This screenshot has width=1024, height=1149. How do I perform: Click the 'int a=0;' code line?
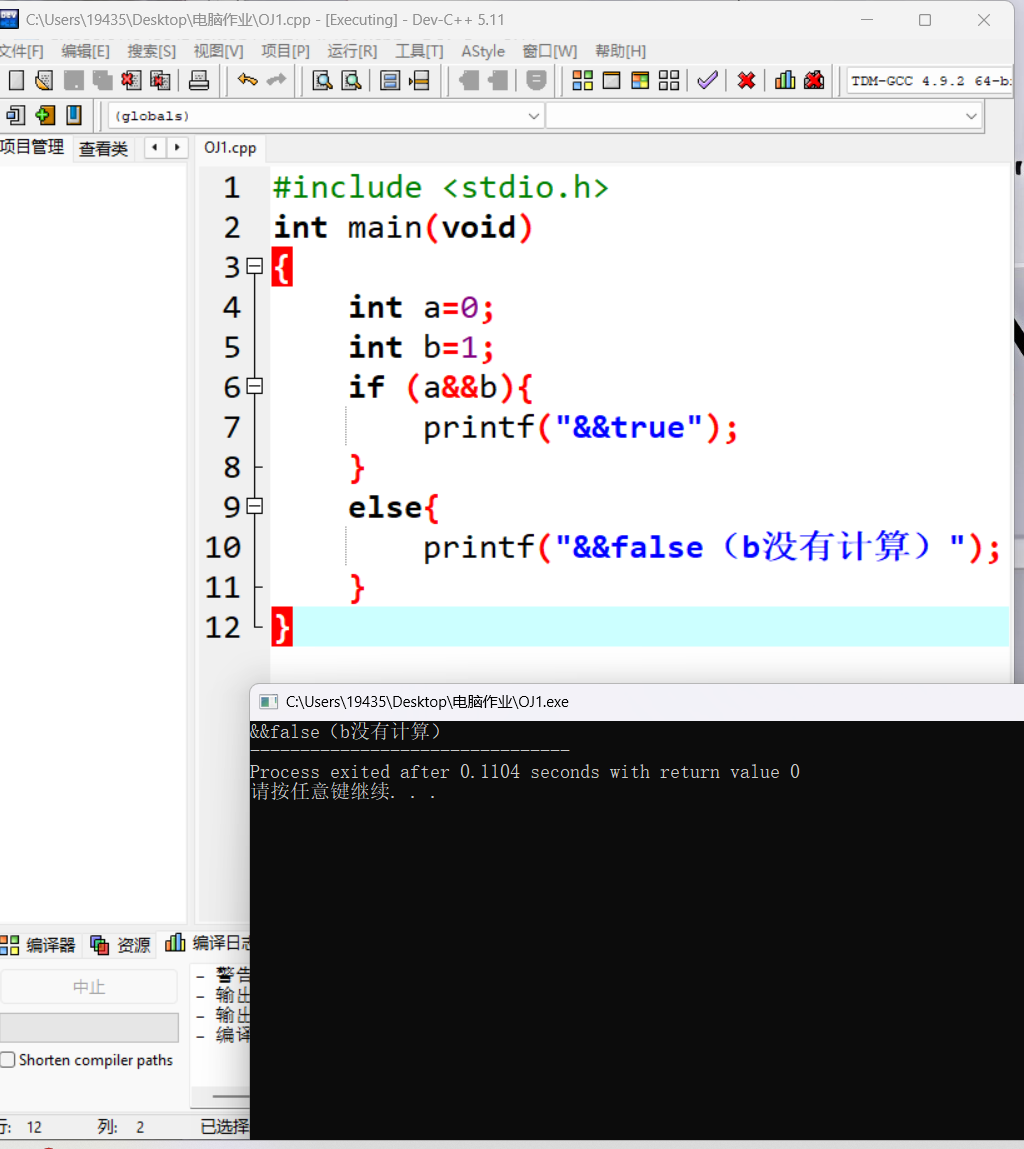coord(421,308)
